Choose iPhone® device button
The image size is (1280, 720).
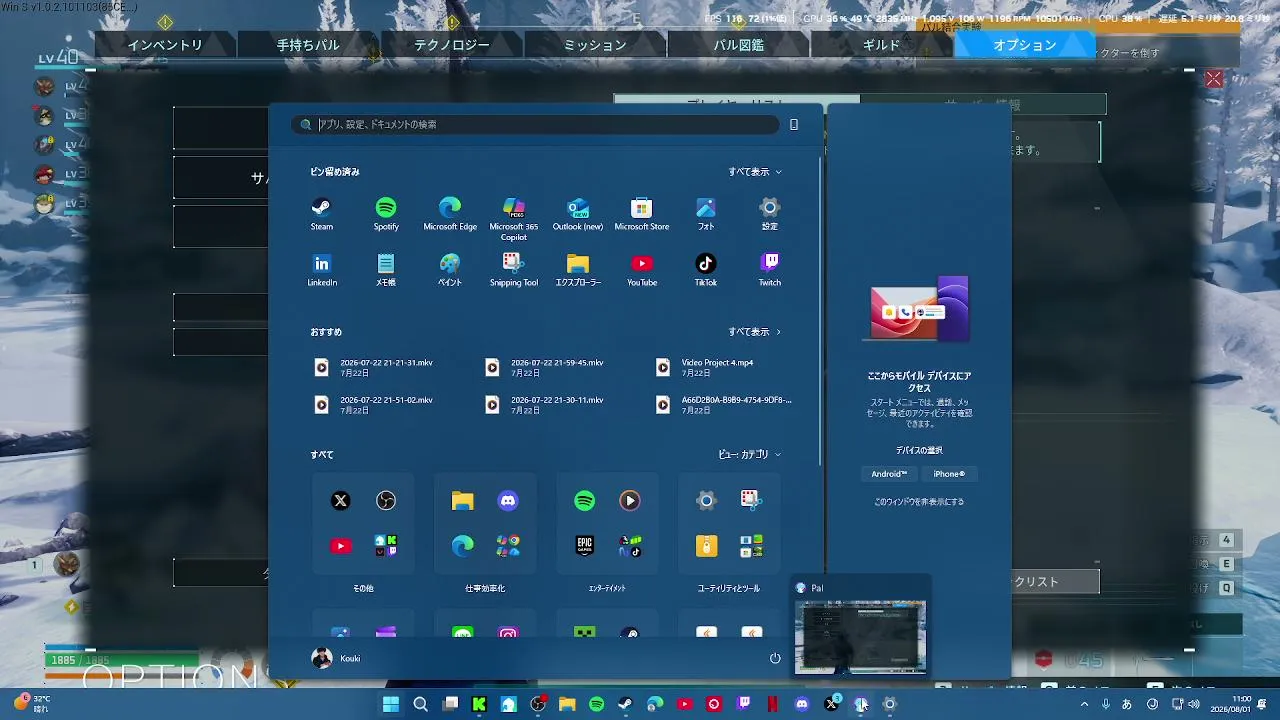[949, 474]
